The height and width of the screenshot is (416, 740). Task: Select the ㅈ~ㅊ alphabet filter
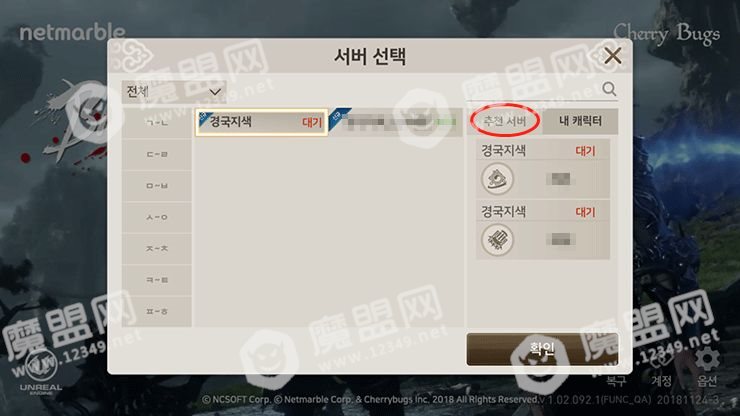157,248
